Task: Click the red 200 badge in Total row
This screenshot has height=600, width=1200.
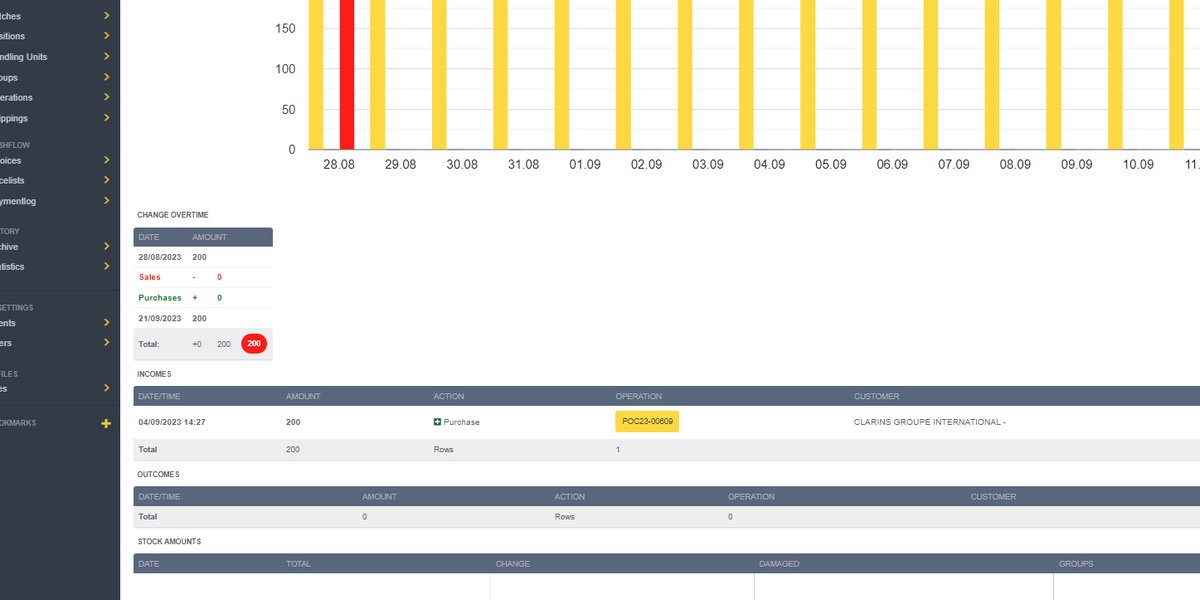Action: click(254, 344)
